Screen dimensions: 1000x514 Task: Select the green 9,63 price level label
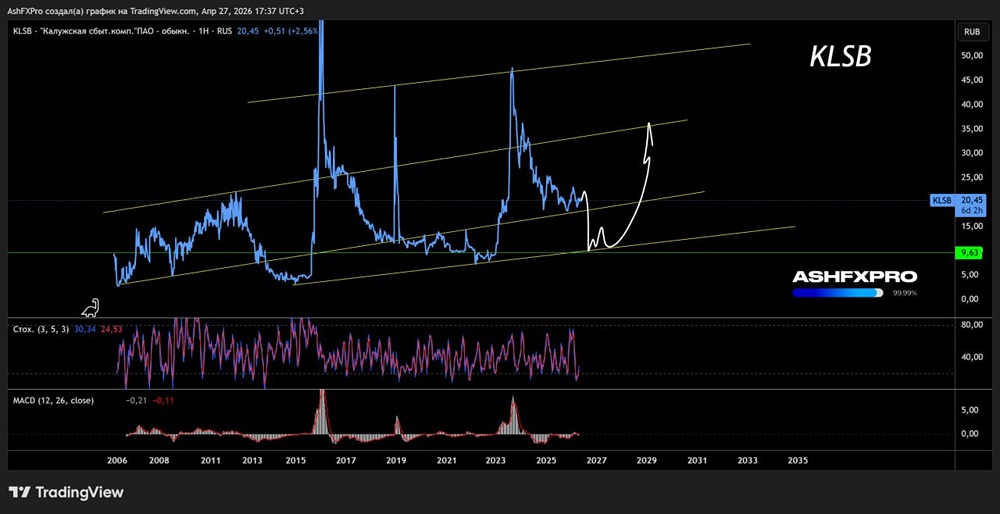[x=970, y=253]
